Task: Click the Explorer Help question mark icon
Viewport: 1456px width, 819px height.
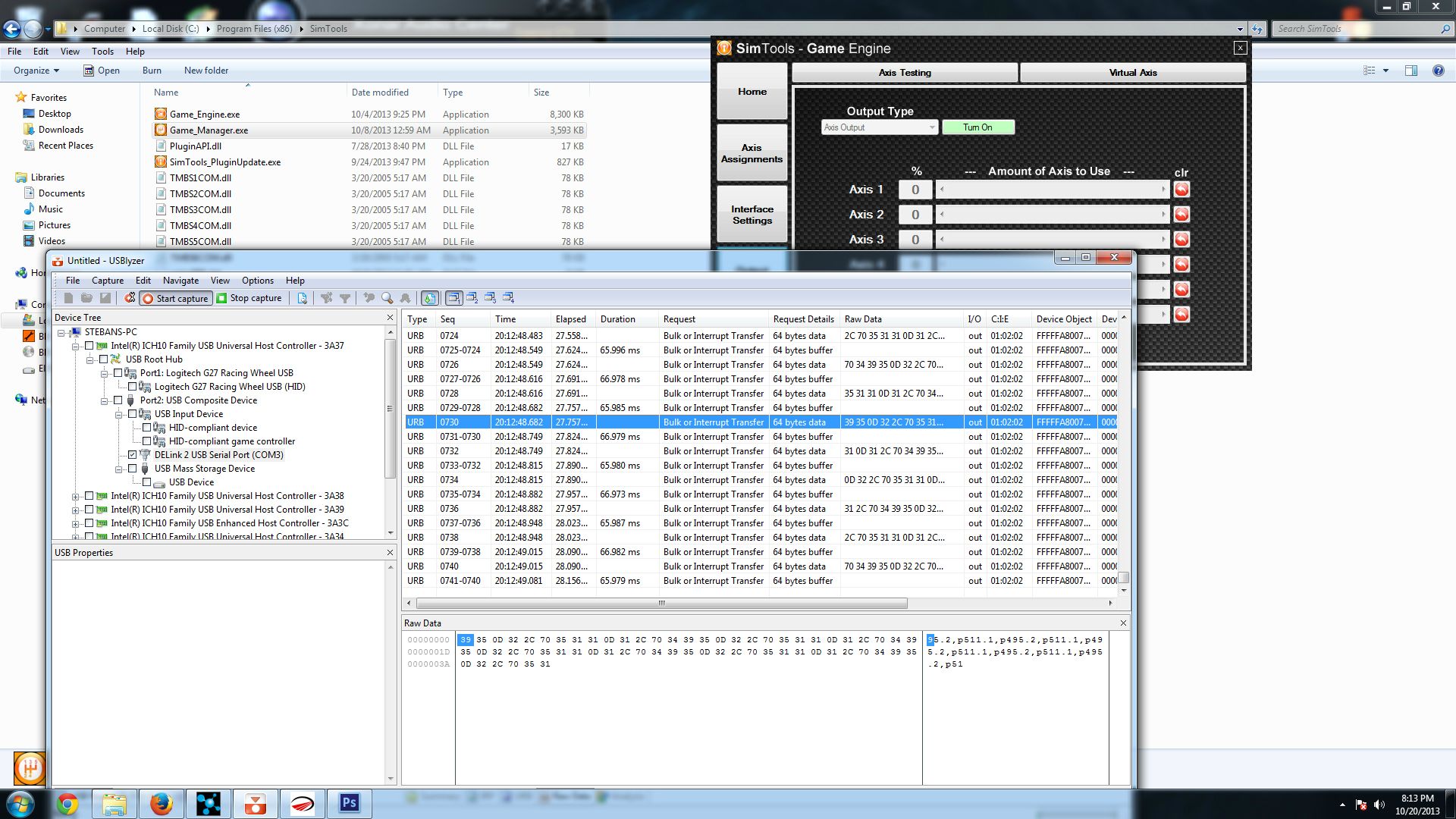Action: pyautogui.click(x=1438, y=71)
